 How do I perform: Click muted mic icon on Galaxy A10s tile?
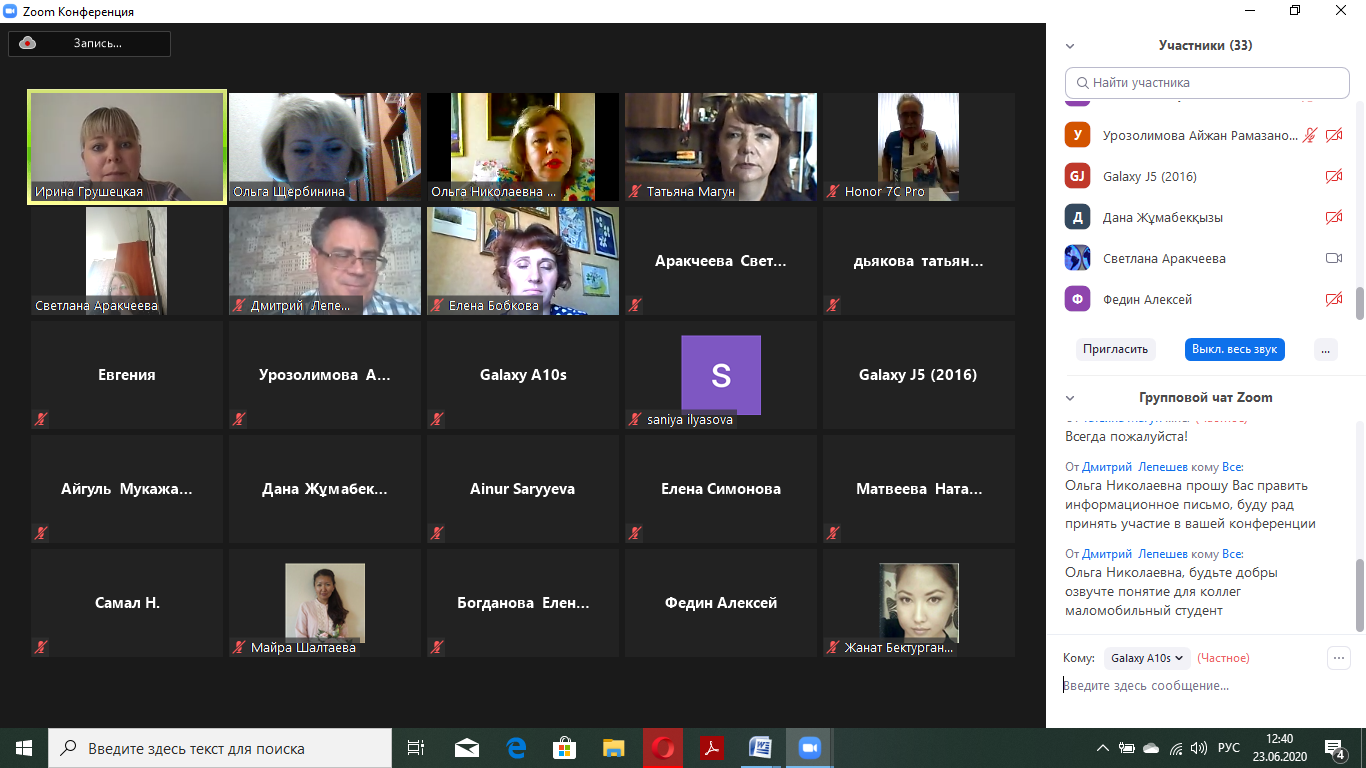point(436,420)
